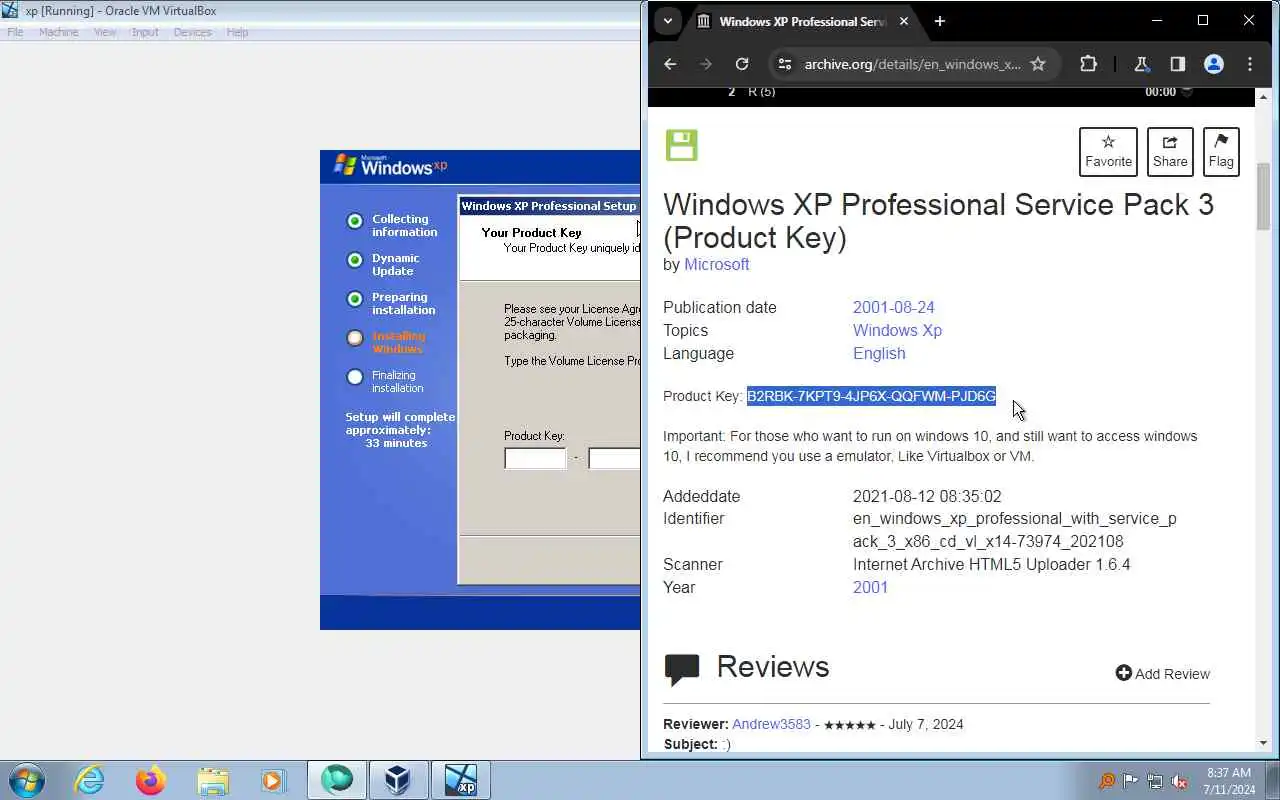Click the scroll down arrow in Chrome
The image size is (1280, 800).
1263,743
